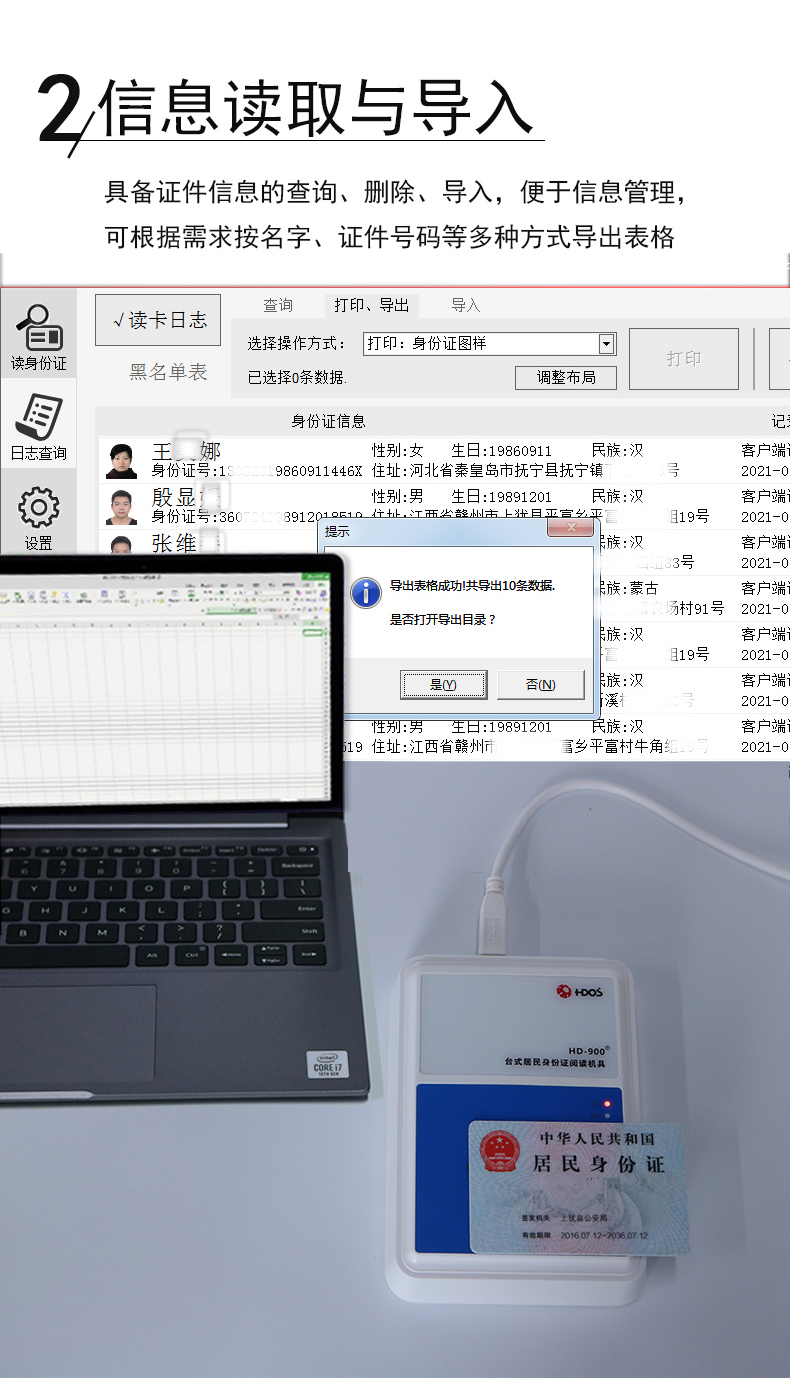The width and height of the screenshot is (790, 1390).
Task: Switch to the 查询 tab
Action: coord(278,305)
